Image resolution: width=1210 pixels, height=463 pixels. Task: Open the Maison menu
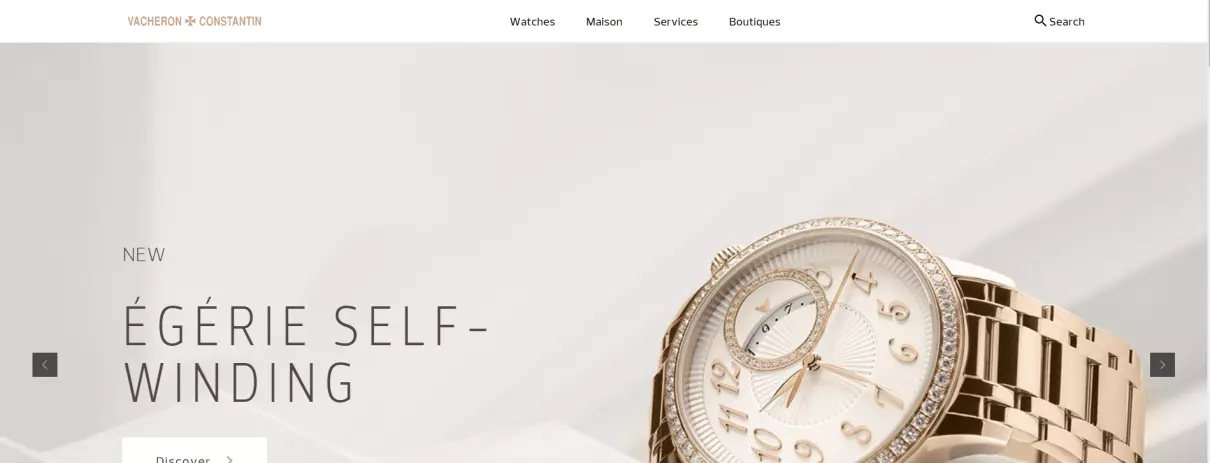[x=604, y=21]
